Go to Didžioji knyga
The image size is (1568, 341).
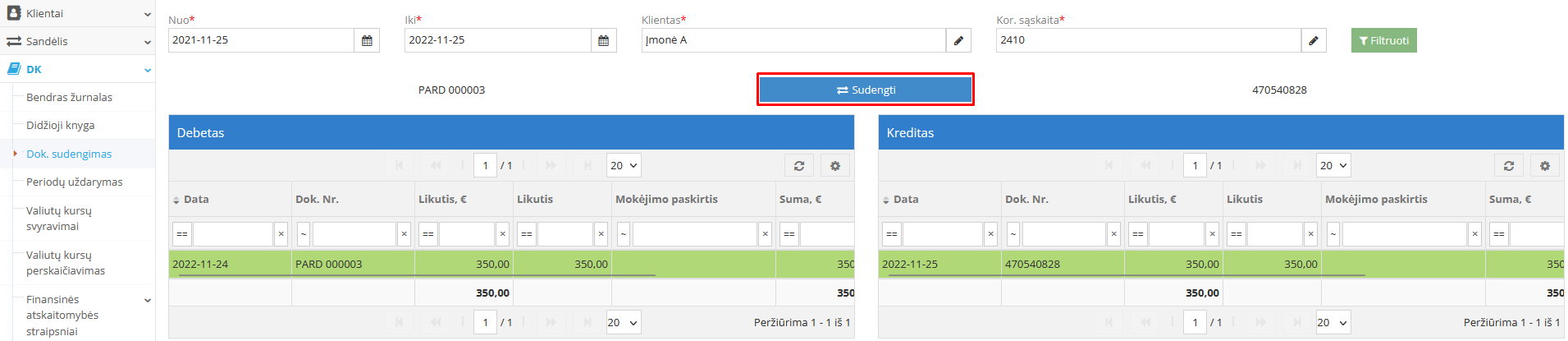pos(60,125)
